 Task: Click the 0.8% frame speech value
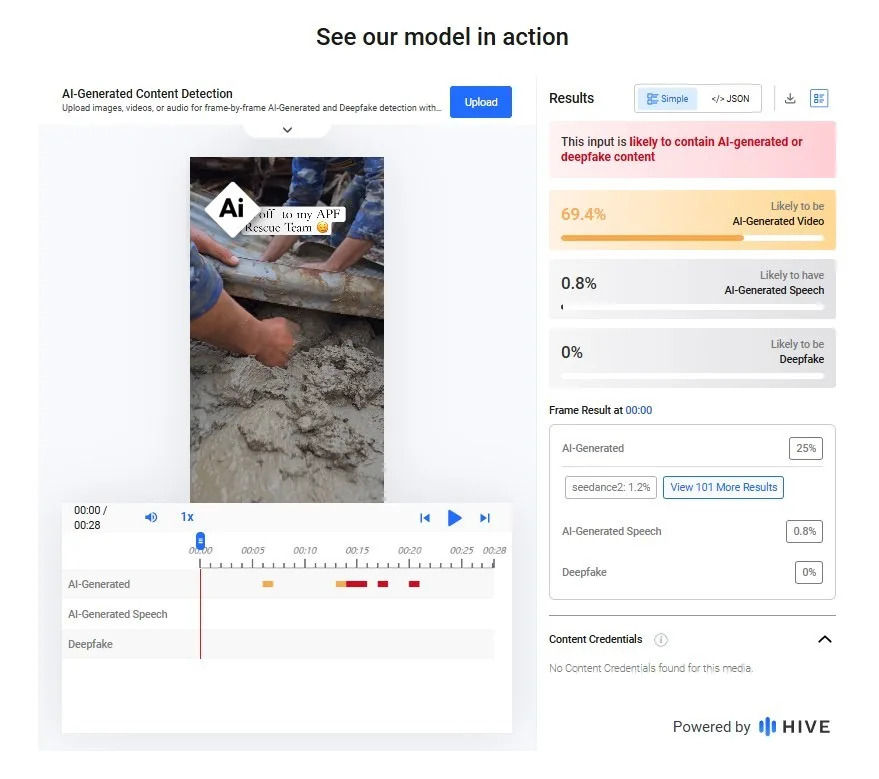tap(804, 531)
